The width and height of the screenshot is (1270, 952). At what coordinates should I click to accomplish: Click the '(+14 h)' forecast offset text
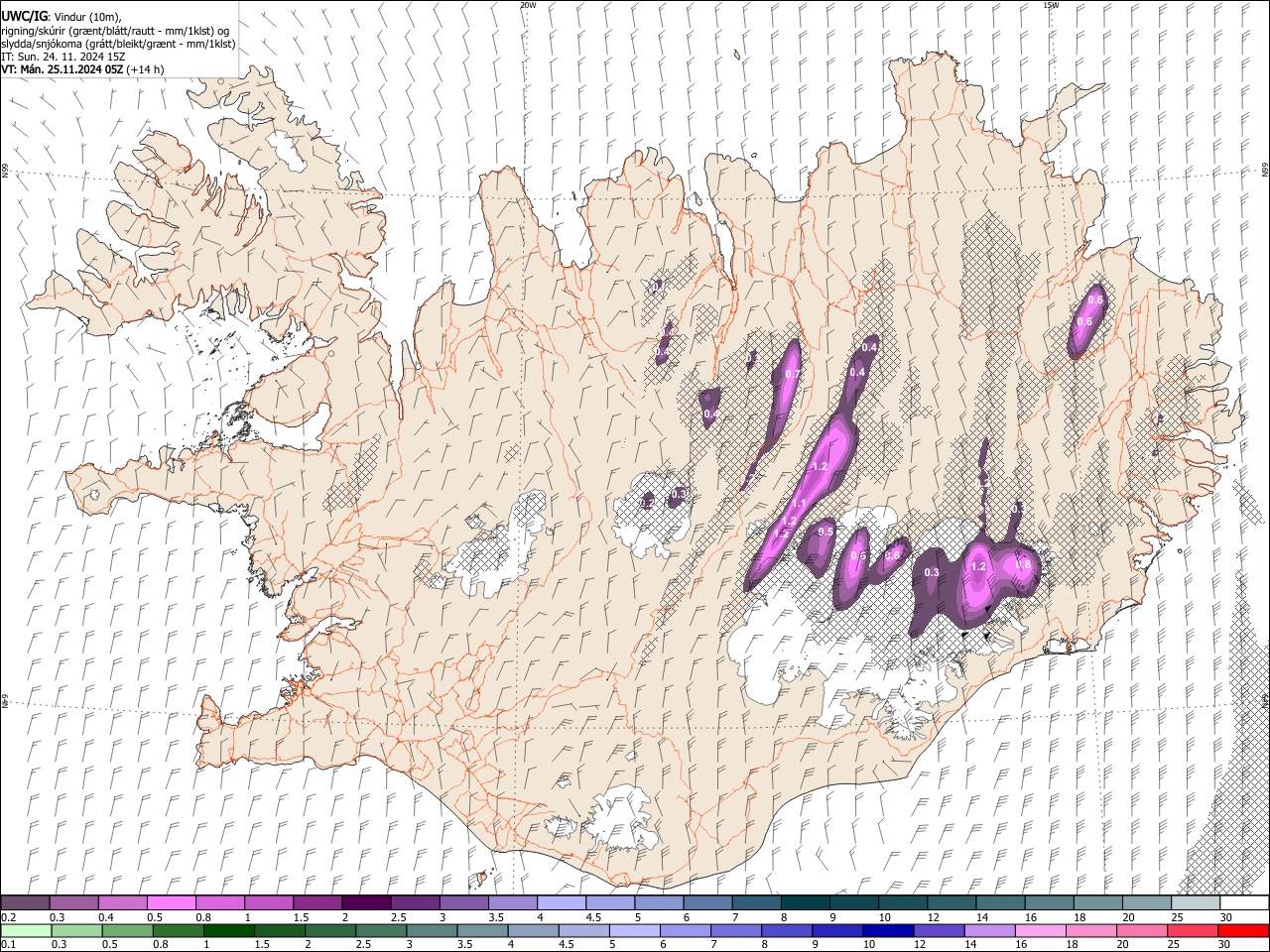(147, 69)
